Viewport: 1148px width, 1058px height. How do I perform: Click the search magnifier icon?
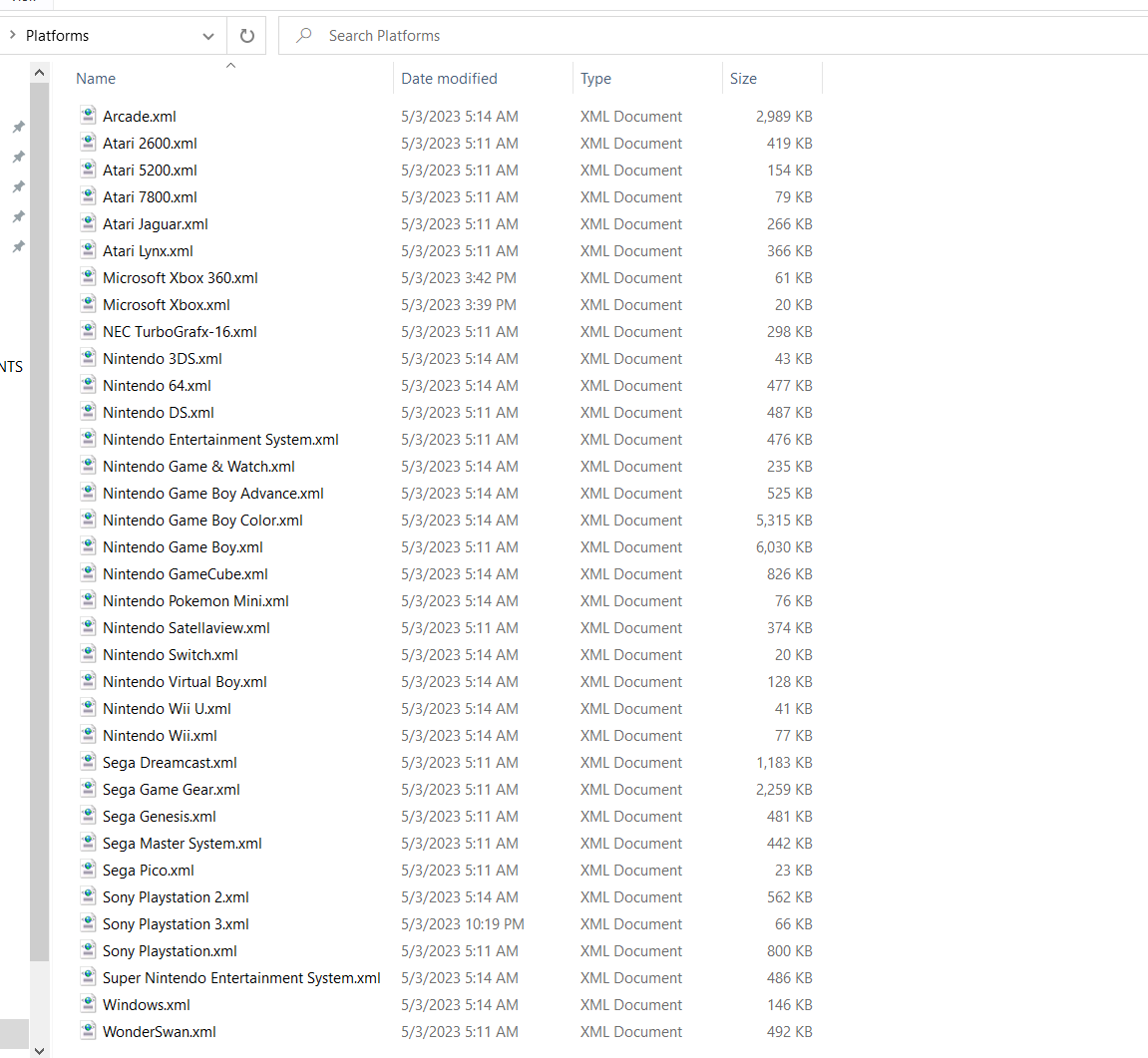(x=304, y=35)
